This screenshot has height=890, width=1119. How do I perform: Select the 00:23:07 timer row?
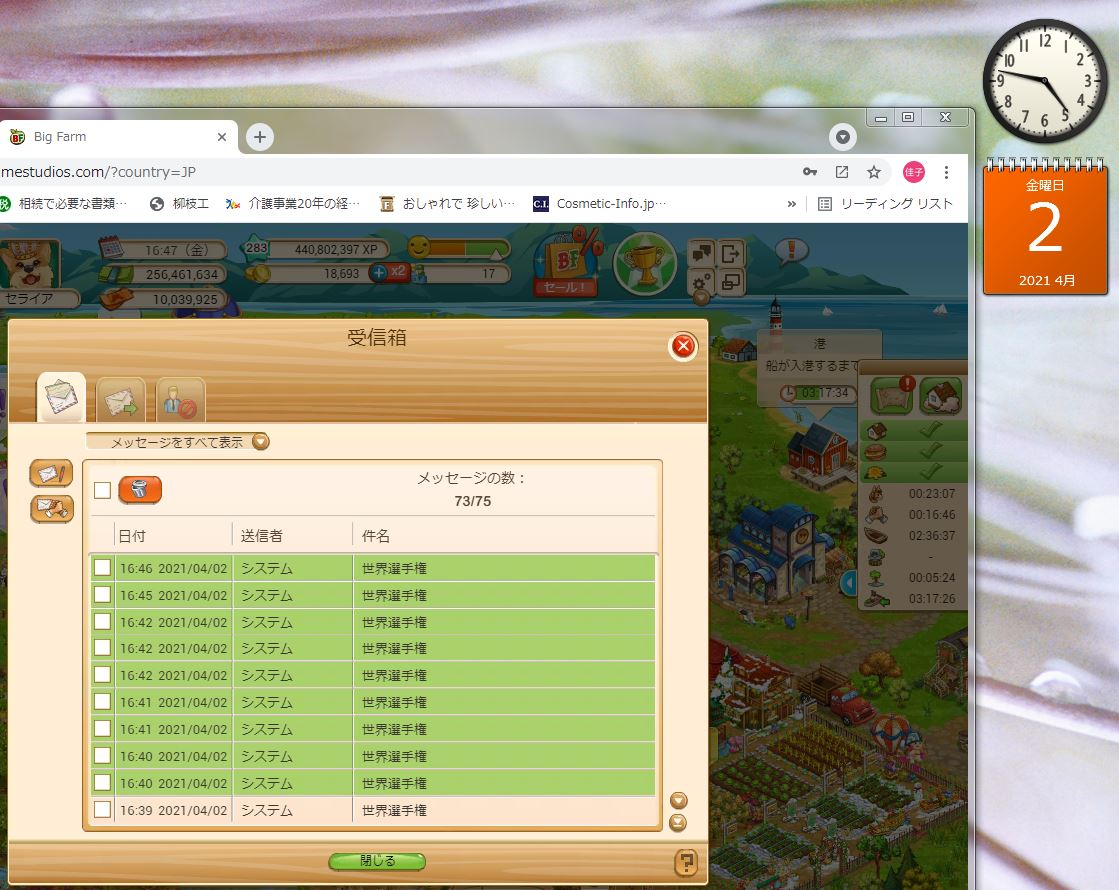914,494
